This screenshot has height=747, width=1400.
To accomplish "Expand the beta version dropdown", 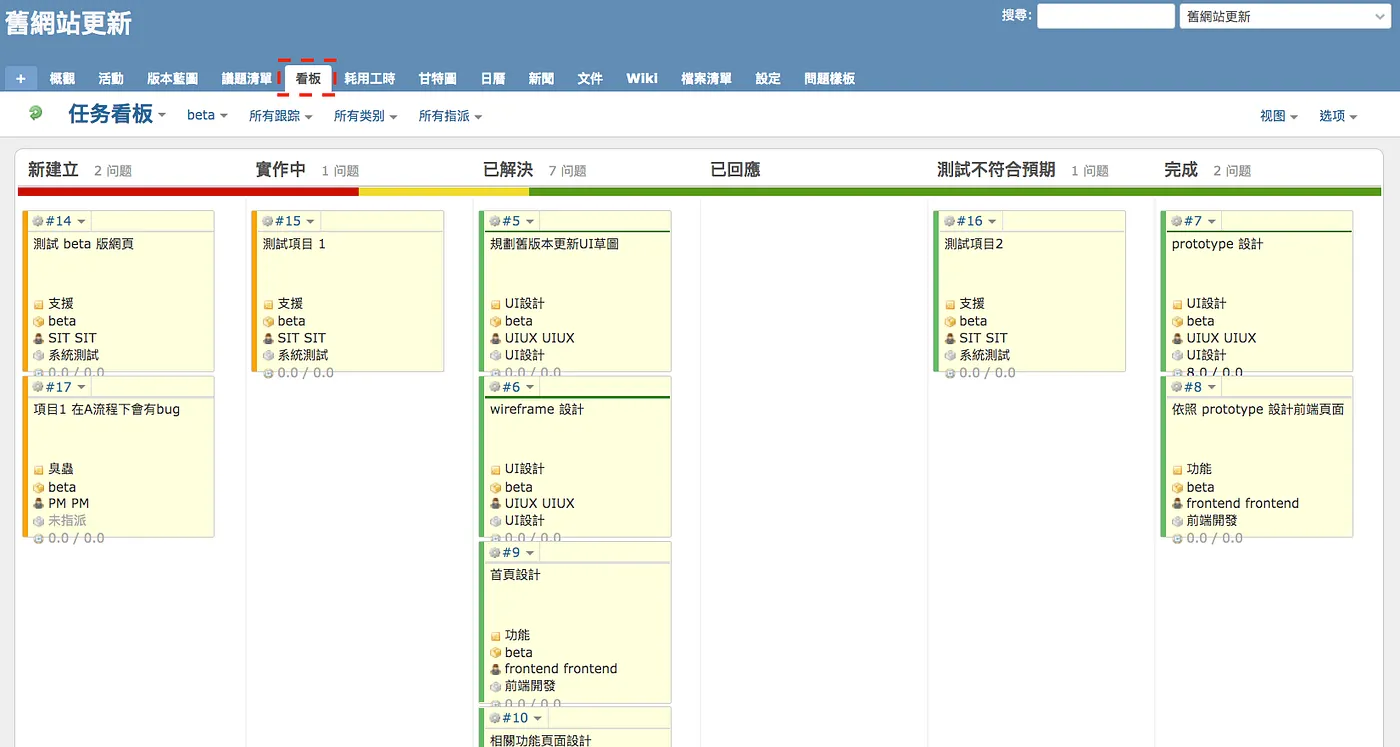I will 207,115.
